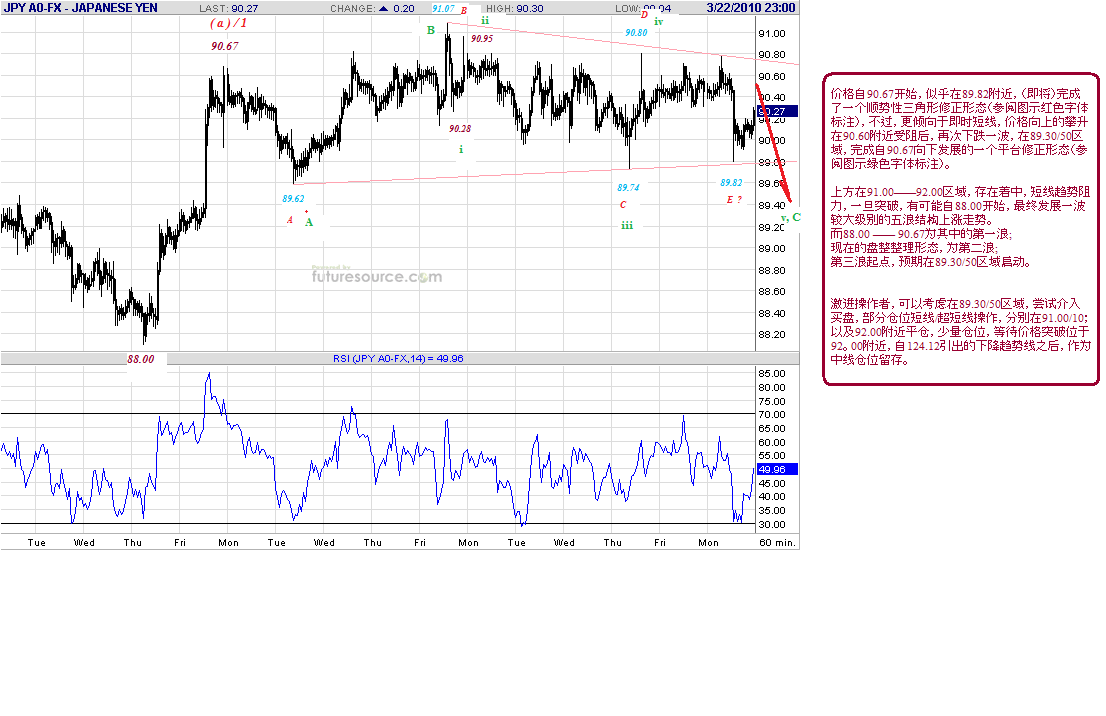1106x716 pixels.
Task: Click the cyan '90.80' price annotation
Action: [x=636, y=32]
